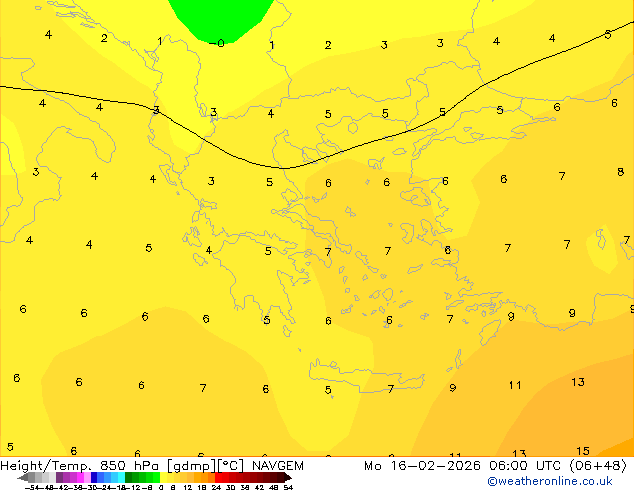Click the '[gdmp]' unit label
Viewport: 634px width, 490px height.
point(192,466)
